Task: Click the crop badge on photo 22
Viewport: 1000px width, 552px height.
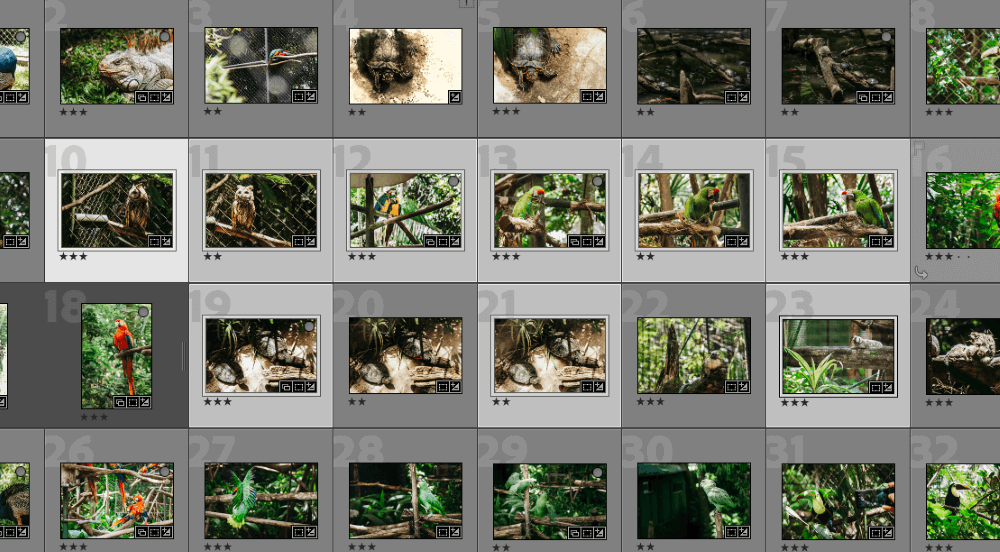Action: pos(731,387)
